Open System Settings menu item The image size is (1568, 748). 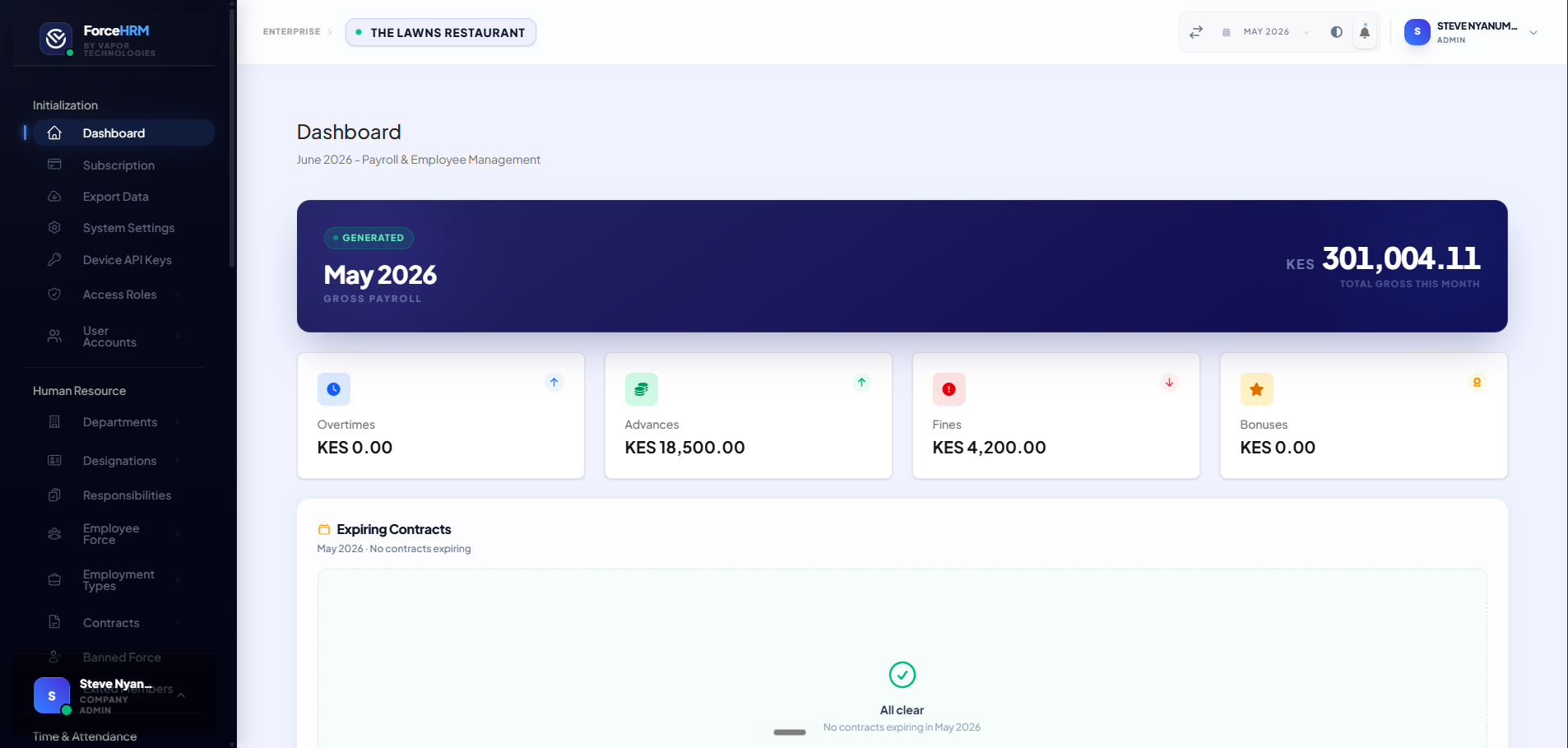click(x=123, y=227)
